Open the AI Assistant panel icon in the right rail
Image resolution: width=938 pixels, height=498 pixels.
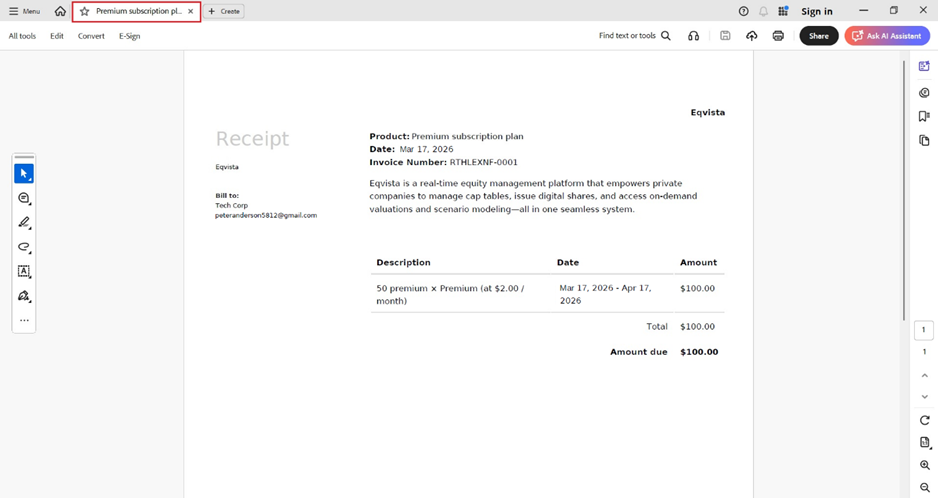pos(924,66)
